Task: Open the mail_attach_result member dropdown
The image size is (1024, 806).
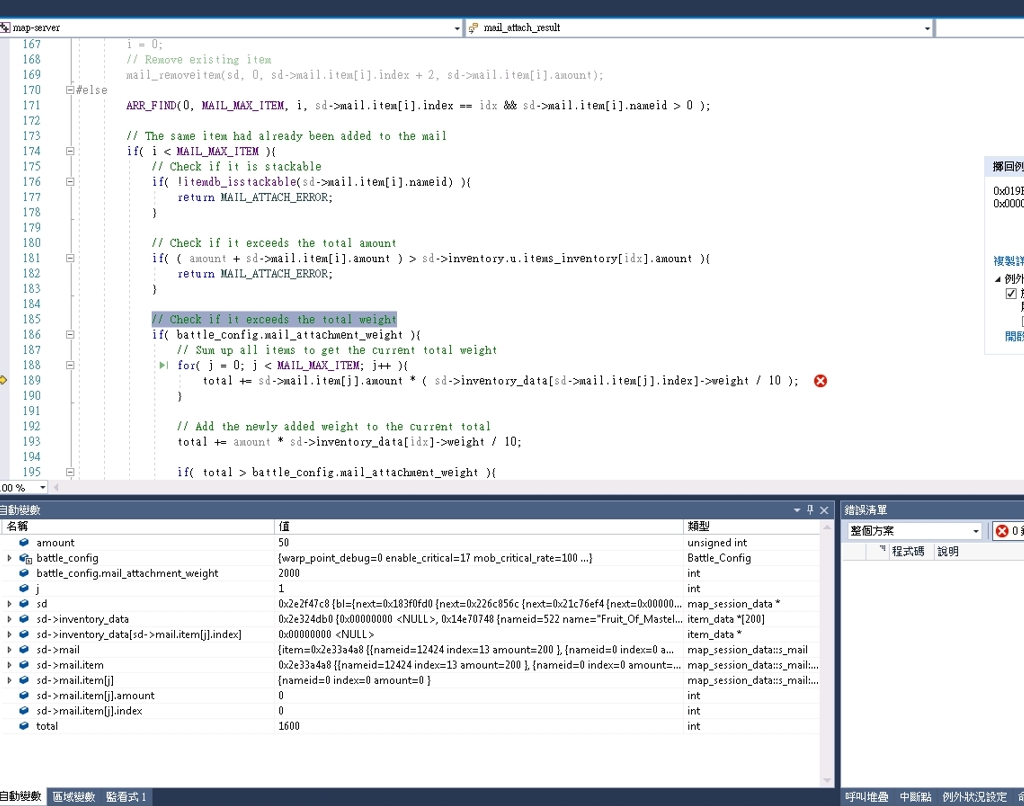Action: [927, 28]
